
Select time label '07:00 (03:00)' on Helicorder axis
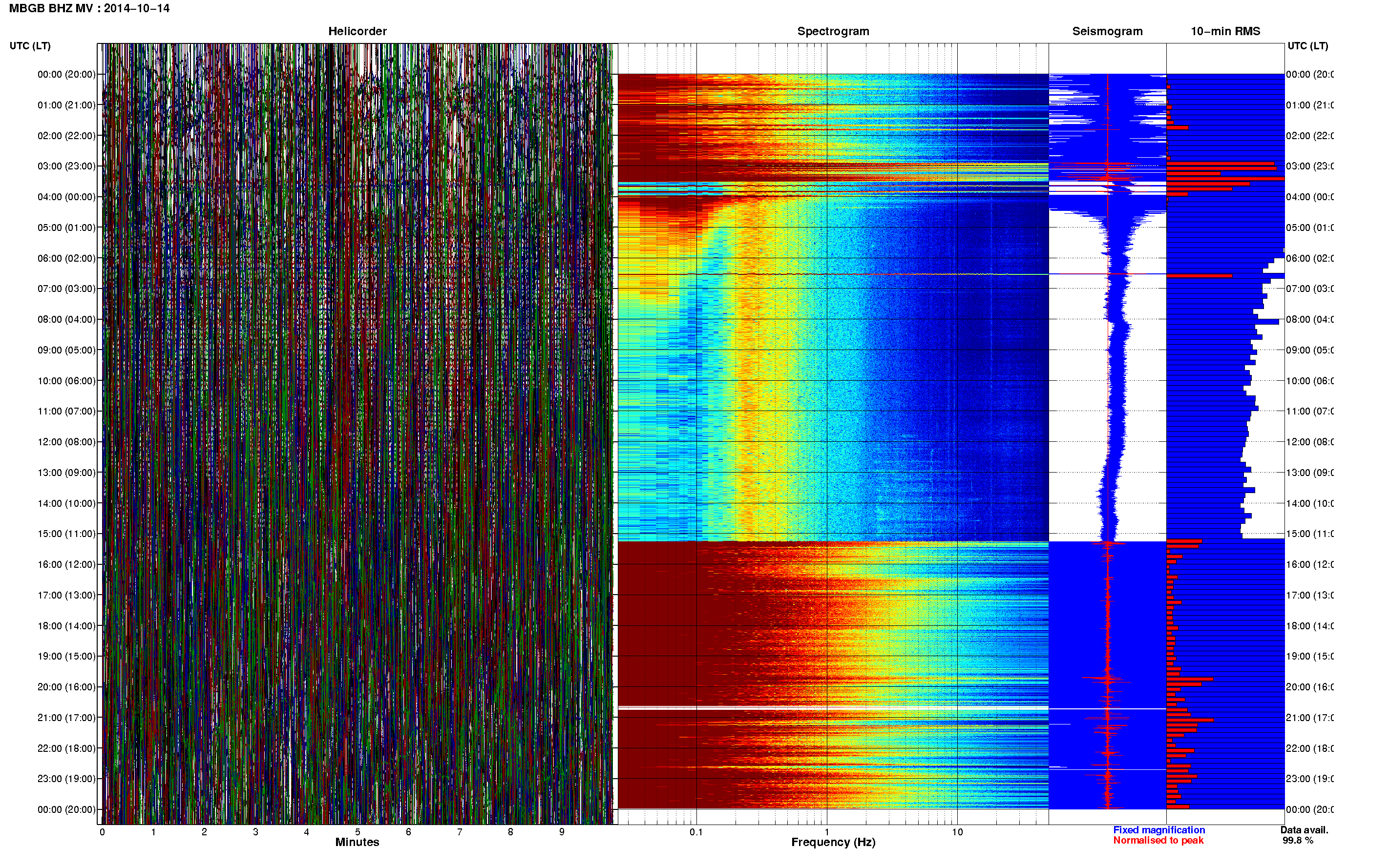coord(66,288)
